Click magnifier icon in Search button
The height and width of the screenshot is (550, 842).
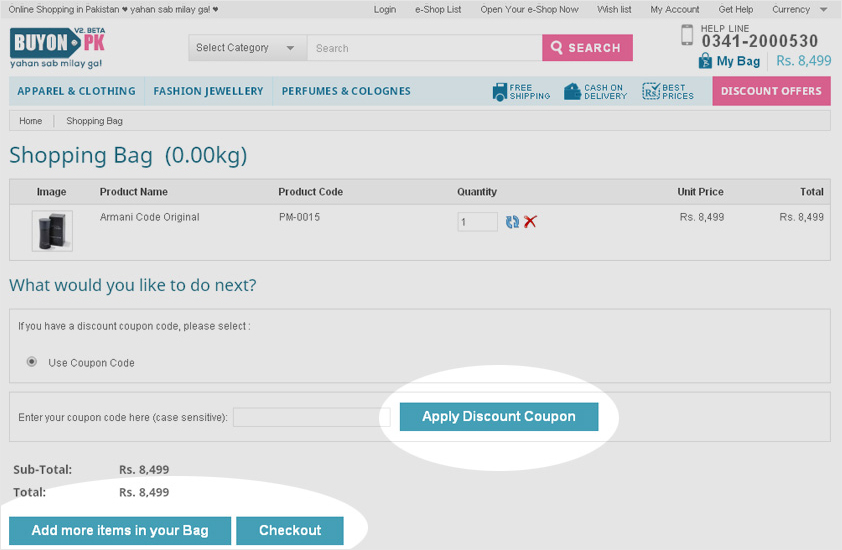pyautogui.click(x=557, y=48)
